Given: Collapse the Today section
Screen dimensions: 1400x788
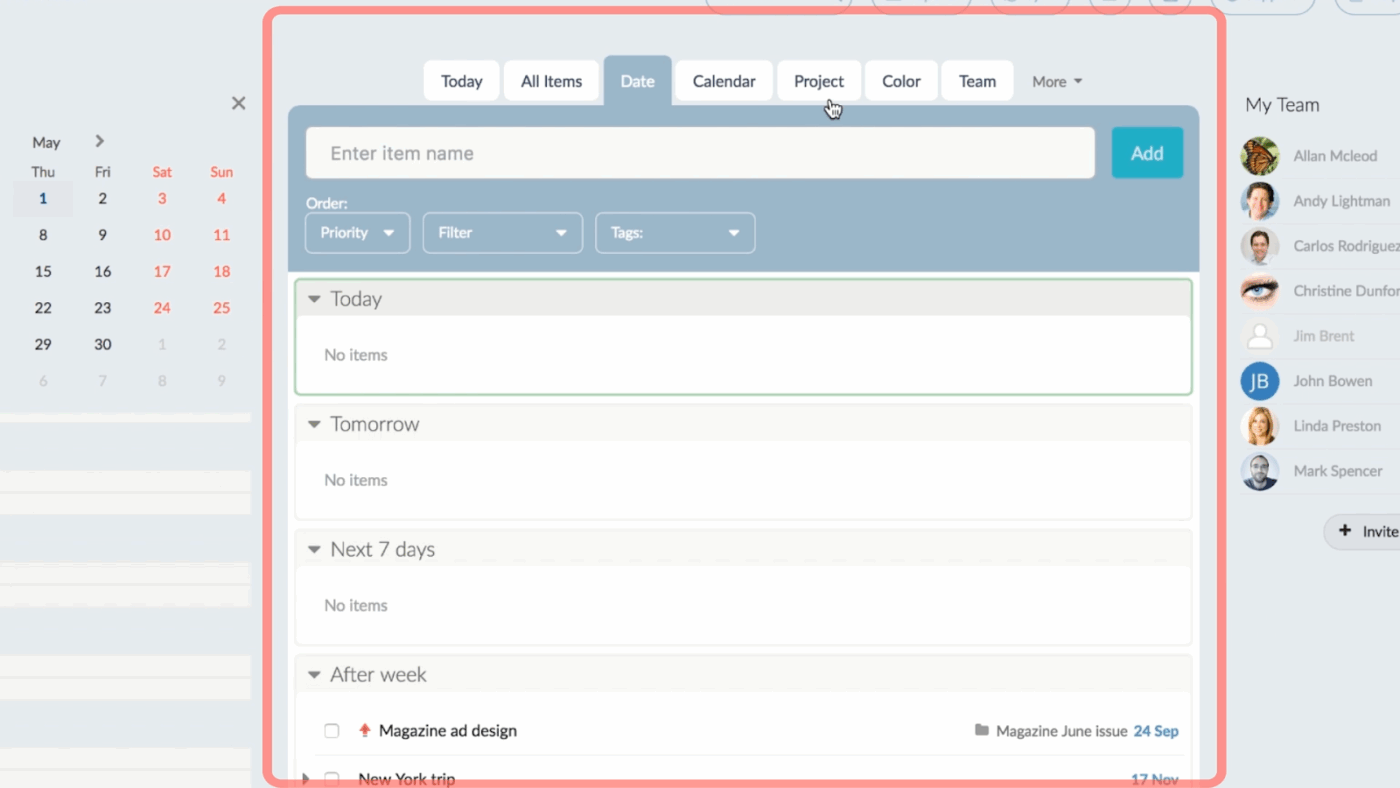Looking at the screenshot, I should coord(314,299).
